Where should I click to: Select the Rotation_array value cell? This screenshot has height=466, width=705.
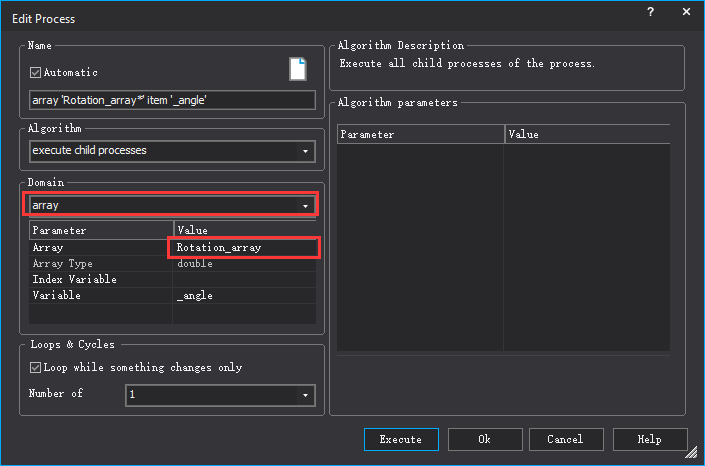244,247
